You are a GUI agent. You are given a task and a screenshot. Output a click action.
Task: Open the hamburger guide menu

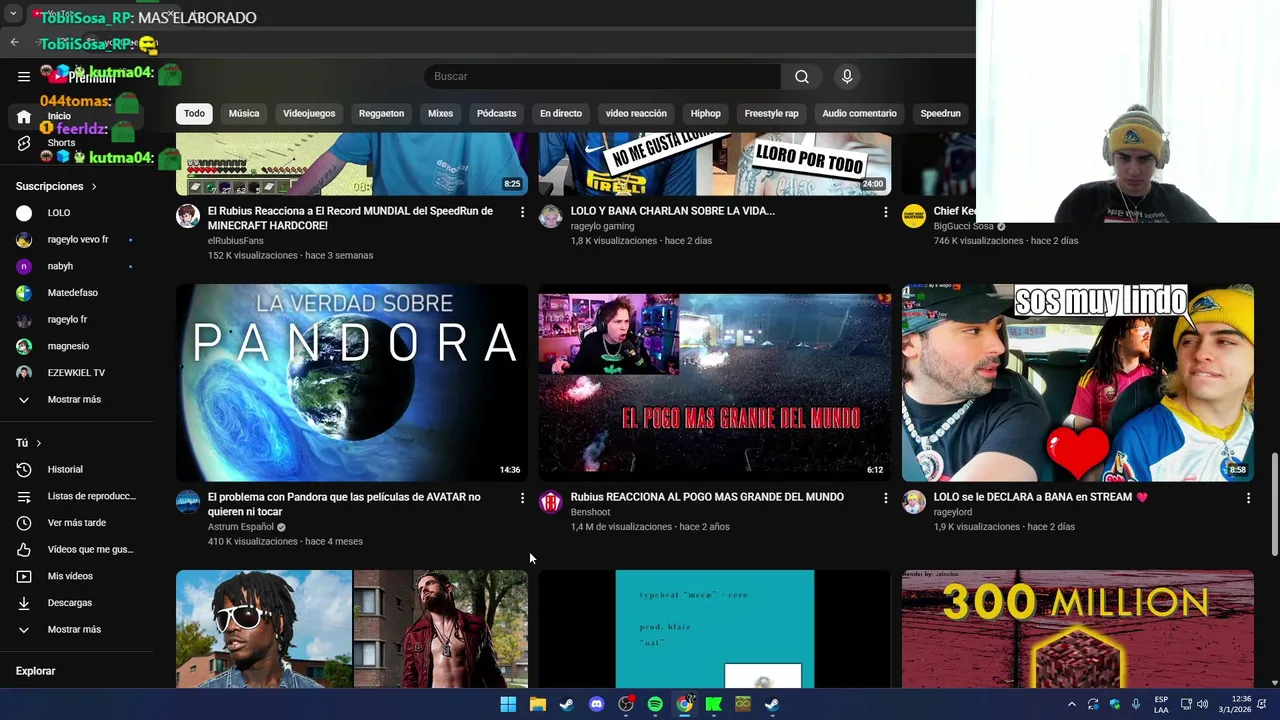click(x=24, y=76)
